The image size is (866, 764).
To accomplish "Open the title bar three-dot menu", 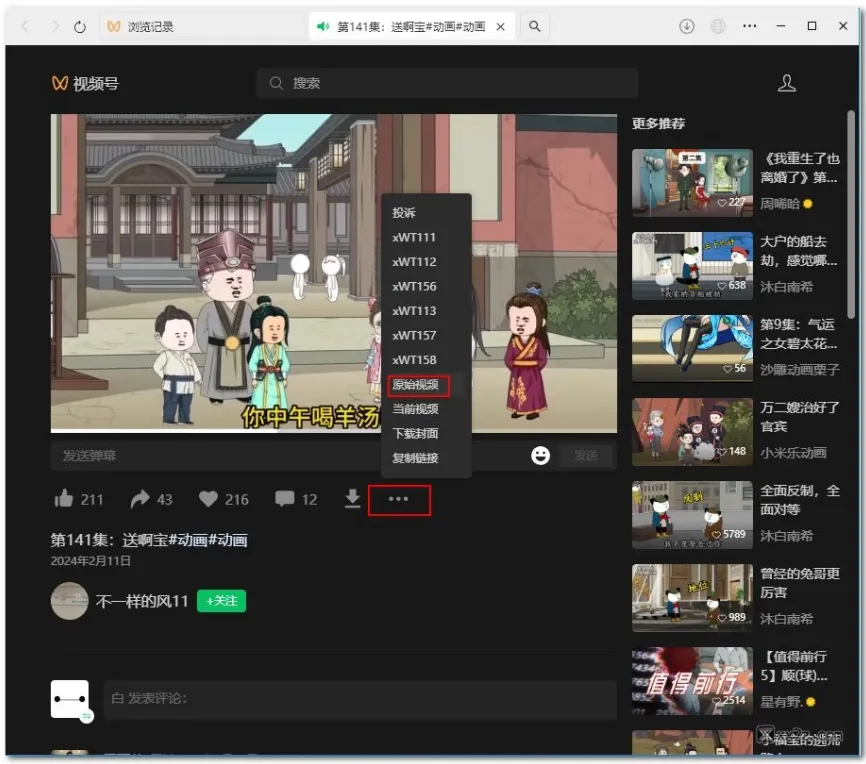I will pos(749,26).
